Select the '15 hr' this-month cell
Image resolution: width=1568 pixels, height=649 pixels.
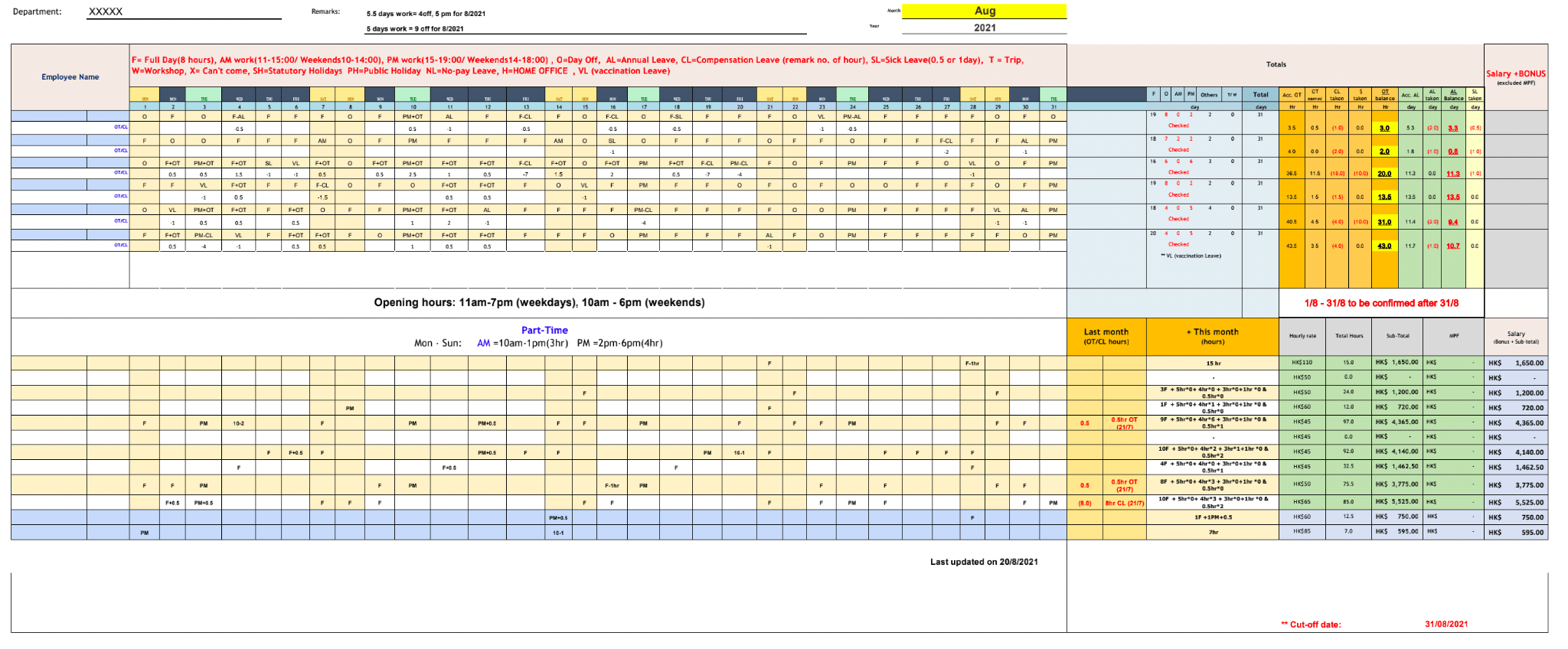(x=1213, y=364)
